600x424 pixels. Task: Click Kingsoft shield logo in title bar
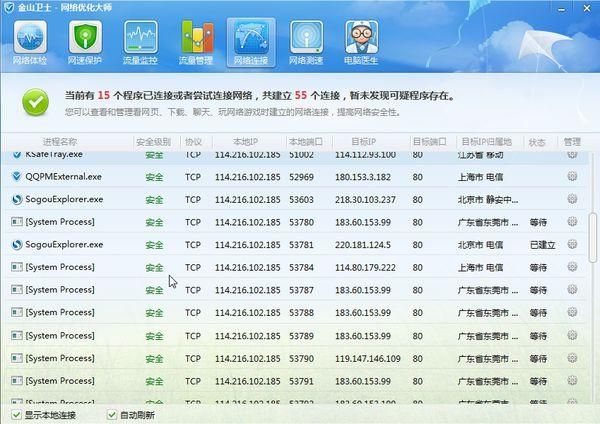[x=8, y=7]
